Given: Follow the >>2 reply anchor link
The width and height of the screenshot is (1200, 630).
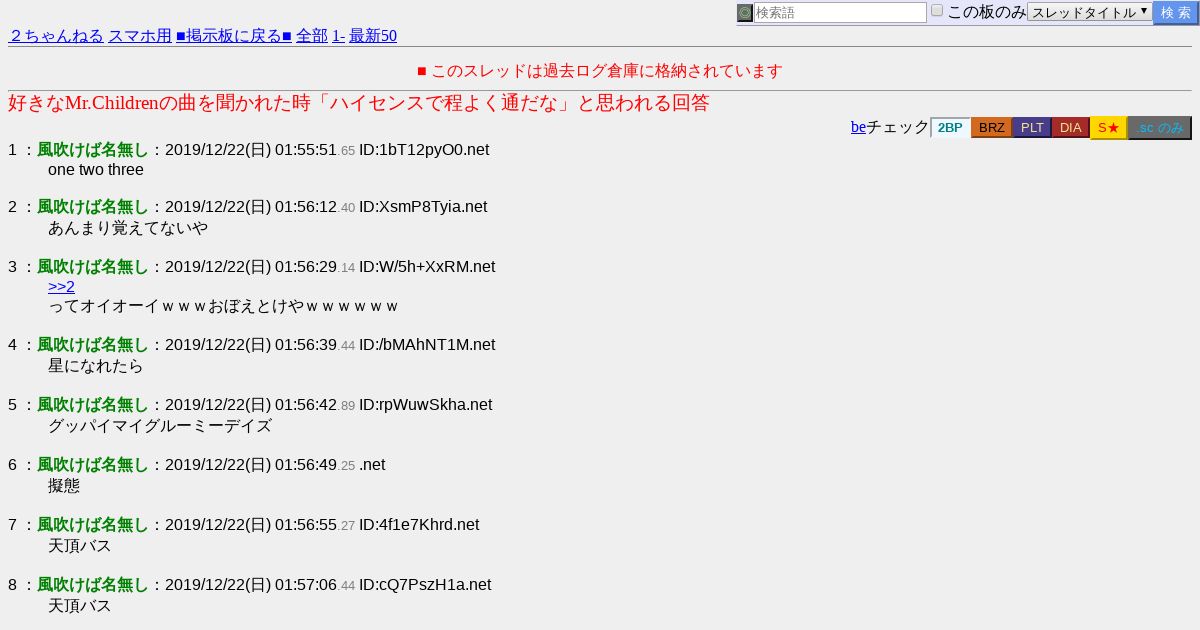Looking at the screenshot, I should (61, 287).
